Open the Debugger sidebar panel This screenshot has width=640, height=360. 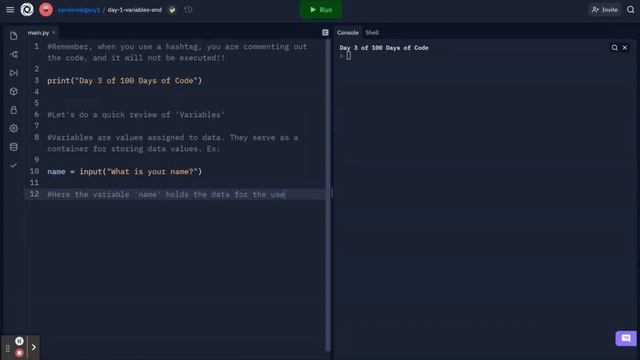click(x=14, y=73)
